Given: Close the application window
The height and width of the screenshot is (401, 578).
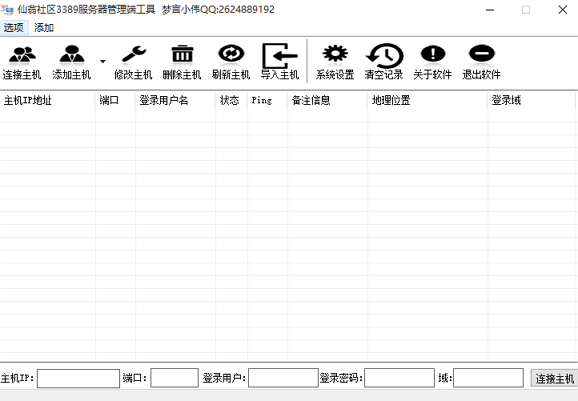Looking at the screenshot, I should click(x=563, y=10).
